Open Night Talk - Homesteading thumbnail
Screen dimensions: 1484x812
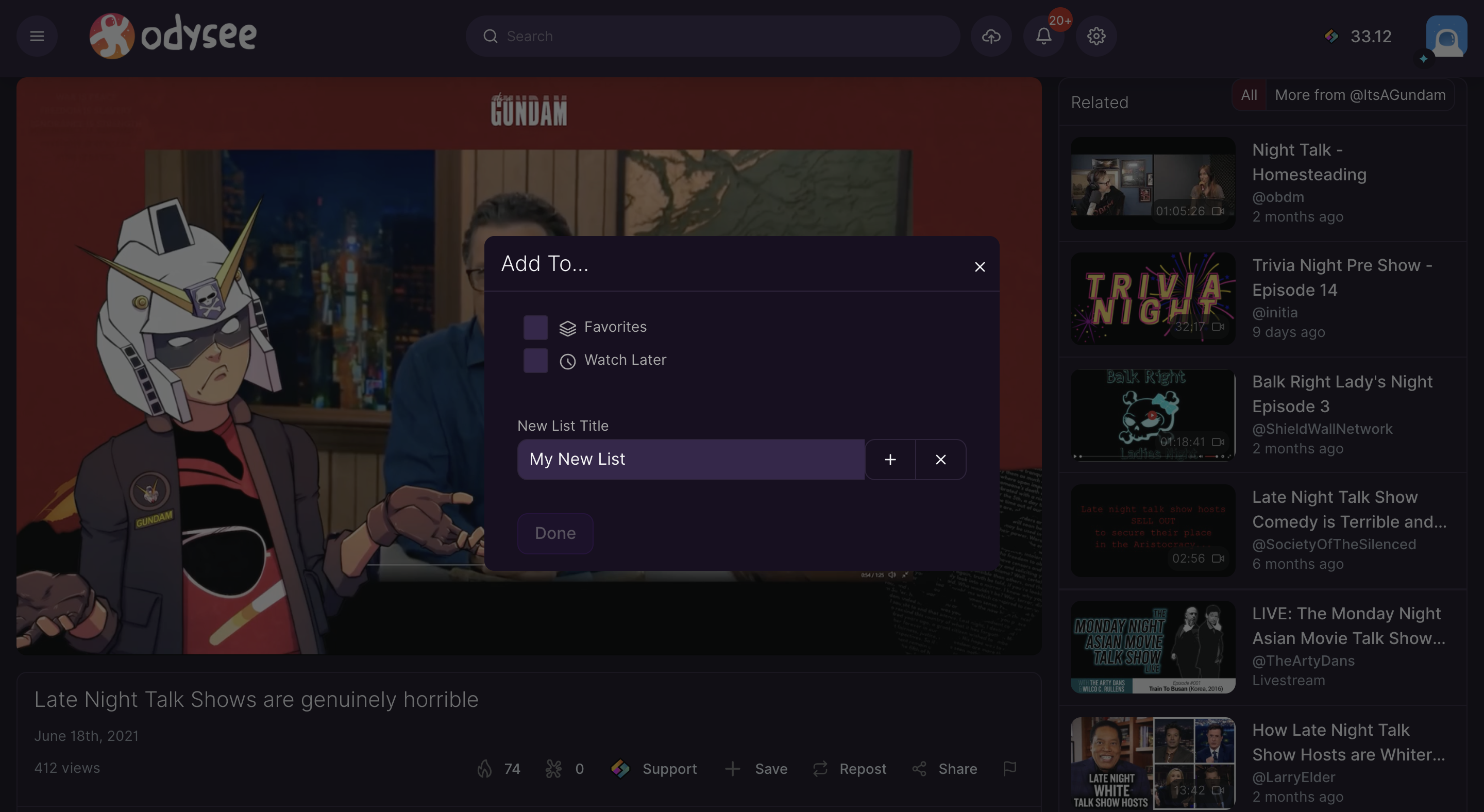click(1153, 183)
